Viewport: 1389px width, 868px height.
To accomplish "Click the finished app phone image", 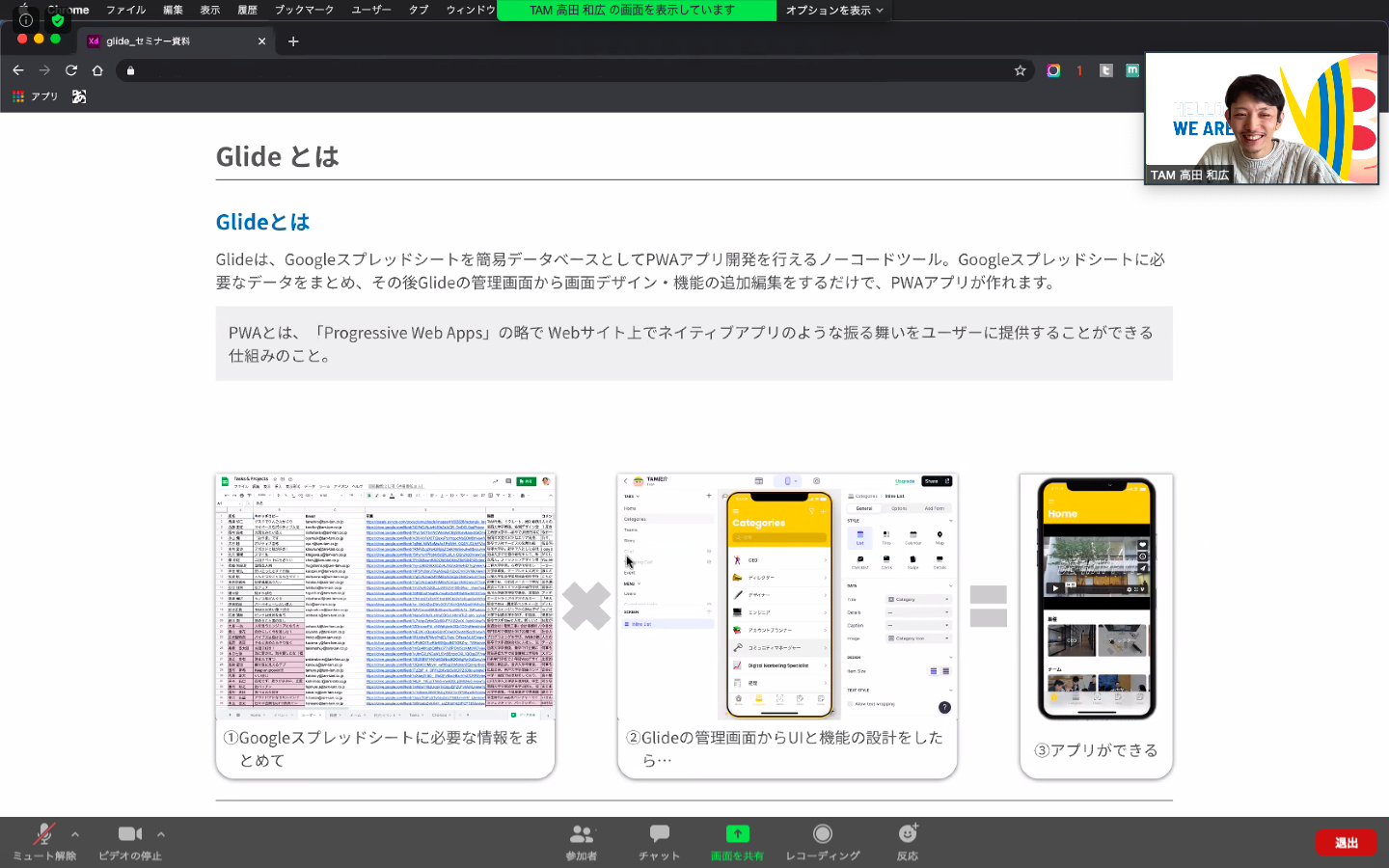I will (1096, 598).
